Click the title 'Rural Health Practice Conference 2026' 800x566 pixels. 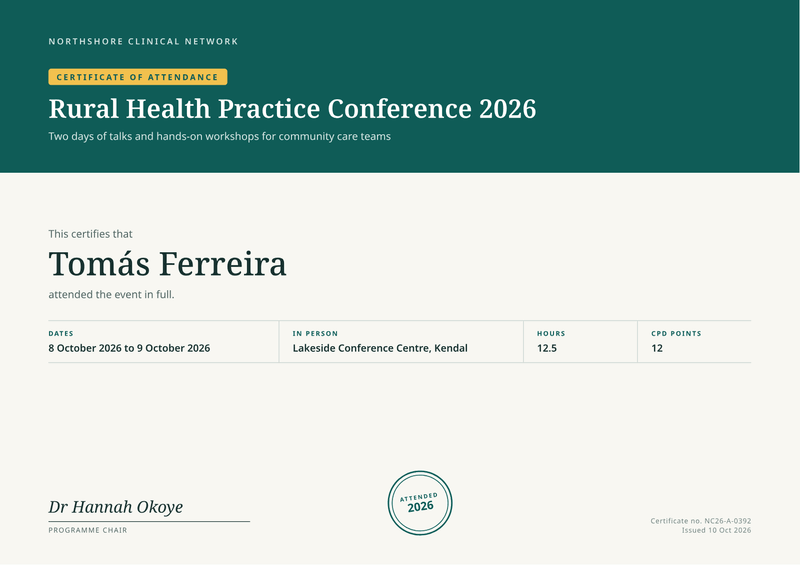(x=292, y=109)
